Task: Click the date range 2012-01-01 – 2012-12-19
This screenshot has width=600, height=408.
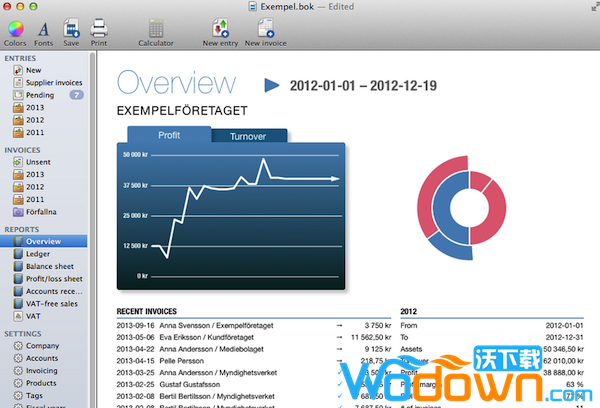Action: 363,86
